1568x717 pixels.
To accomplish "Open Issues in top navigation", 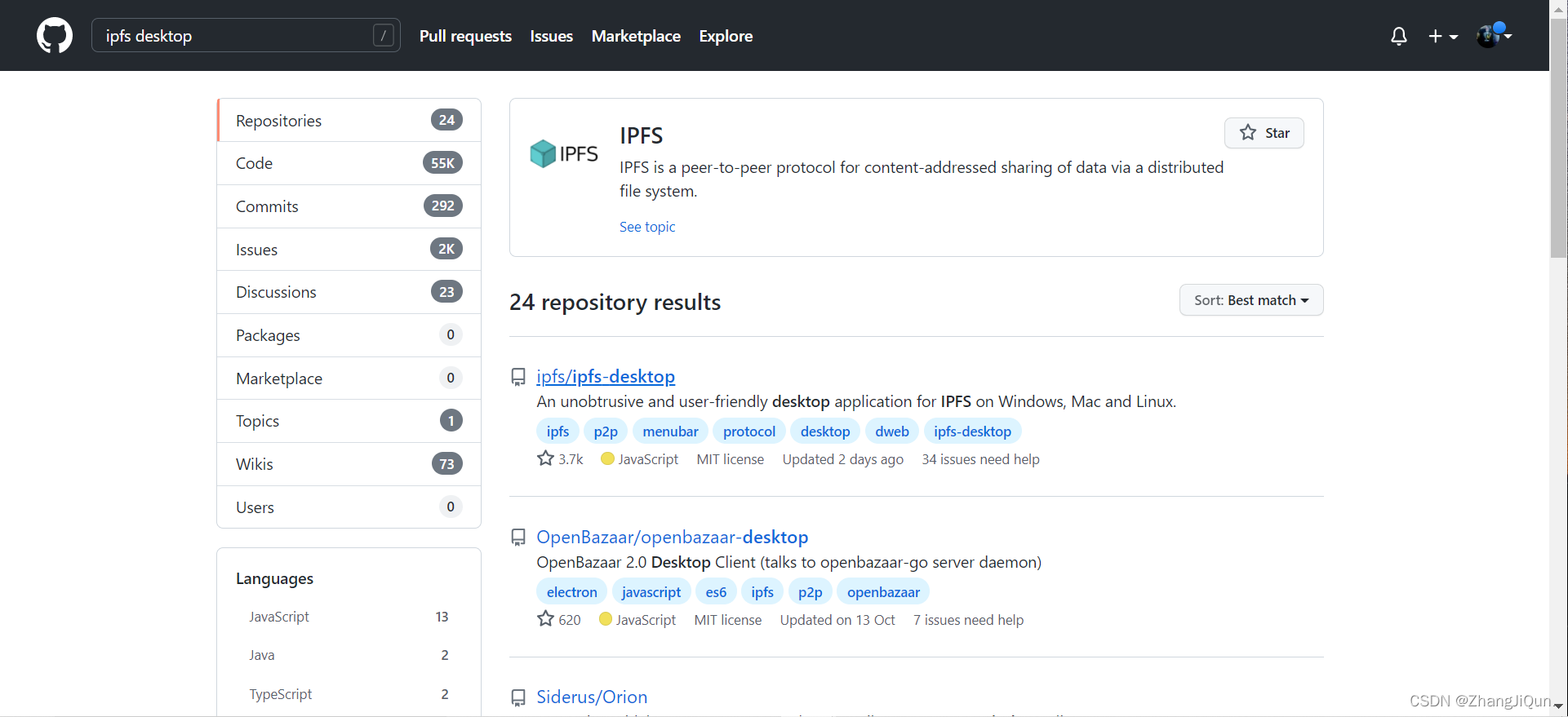I will (551, 36).
